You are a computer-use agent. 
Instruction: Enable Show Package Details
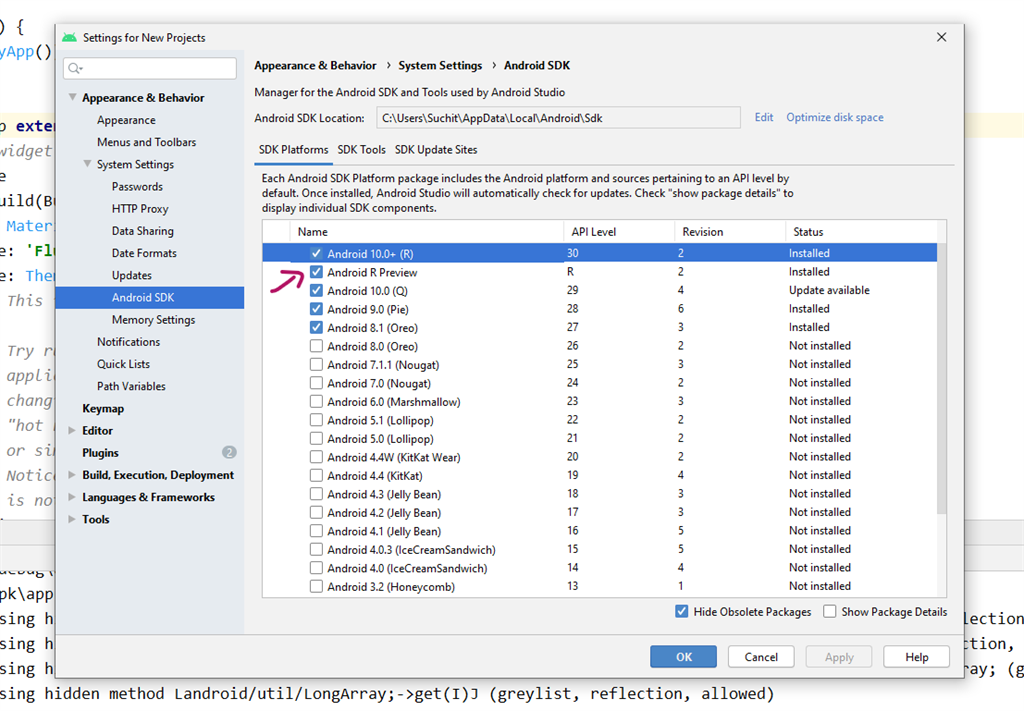[829, 612]
